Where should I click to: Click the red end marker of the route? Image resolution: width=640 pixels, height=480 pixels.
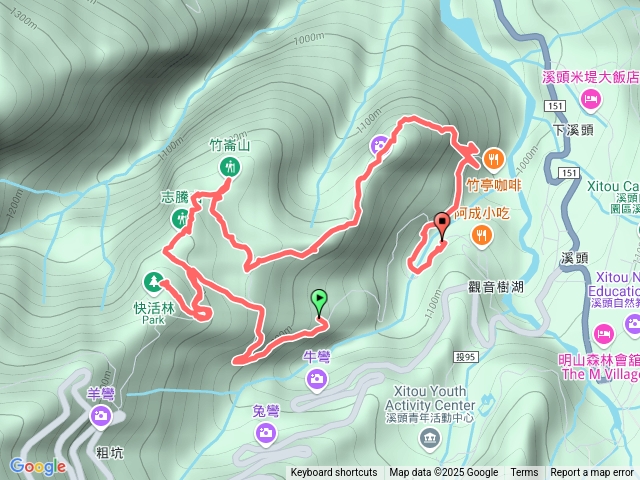point(442,226)
